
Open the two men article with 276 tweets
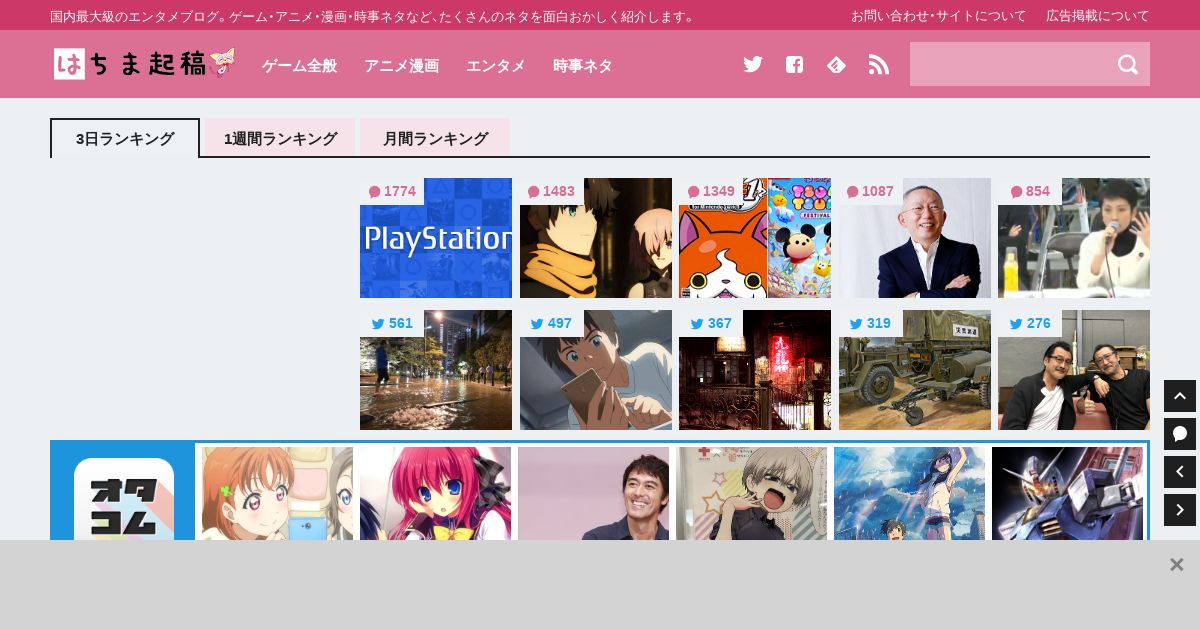click(x=1074, y=370)
